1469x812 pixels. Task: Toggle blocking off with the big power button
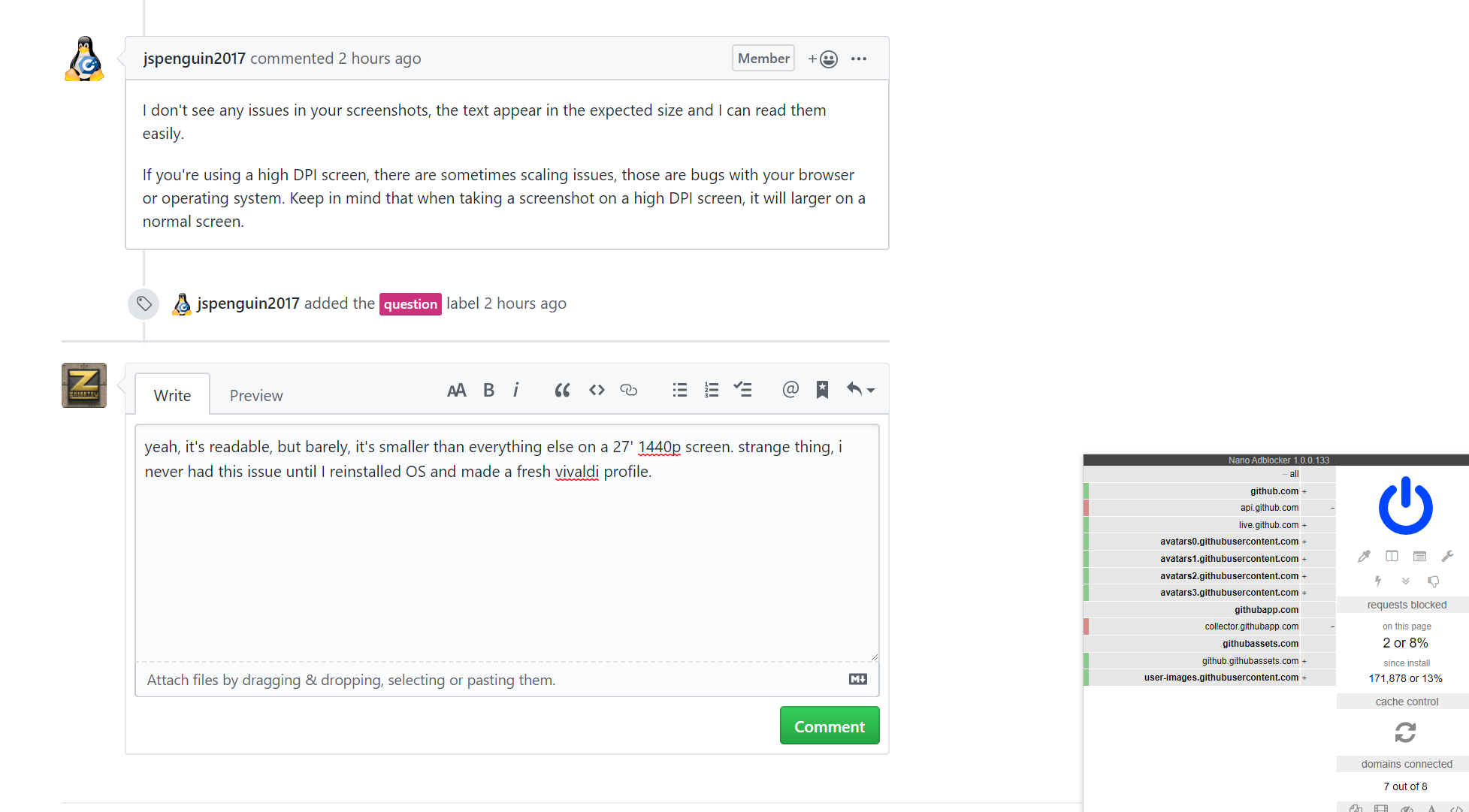(x=1405, y=505)
